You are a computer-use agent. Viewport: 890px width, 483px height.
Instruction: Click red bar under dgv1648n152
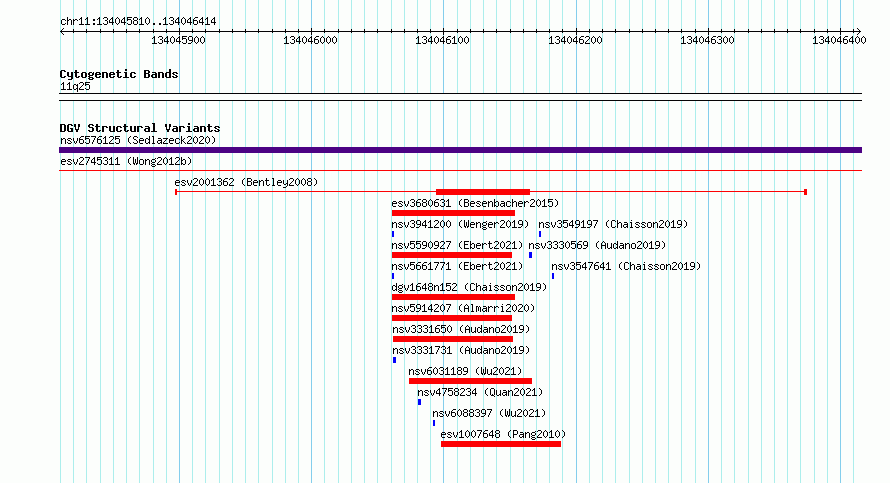tap(453, 297)
